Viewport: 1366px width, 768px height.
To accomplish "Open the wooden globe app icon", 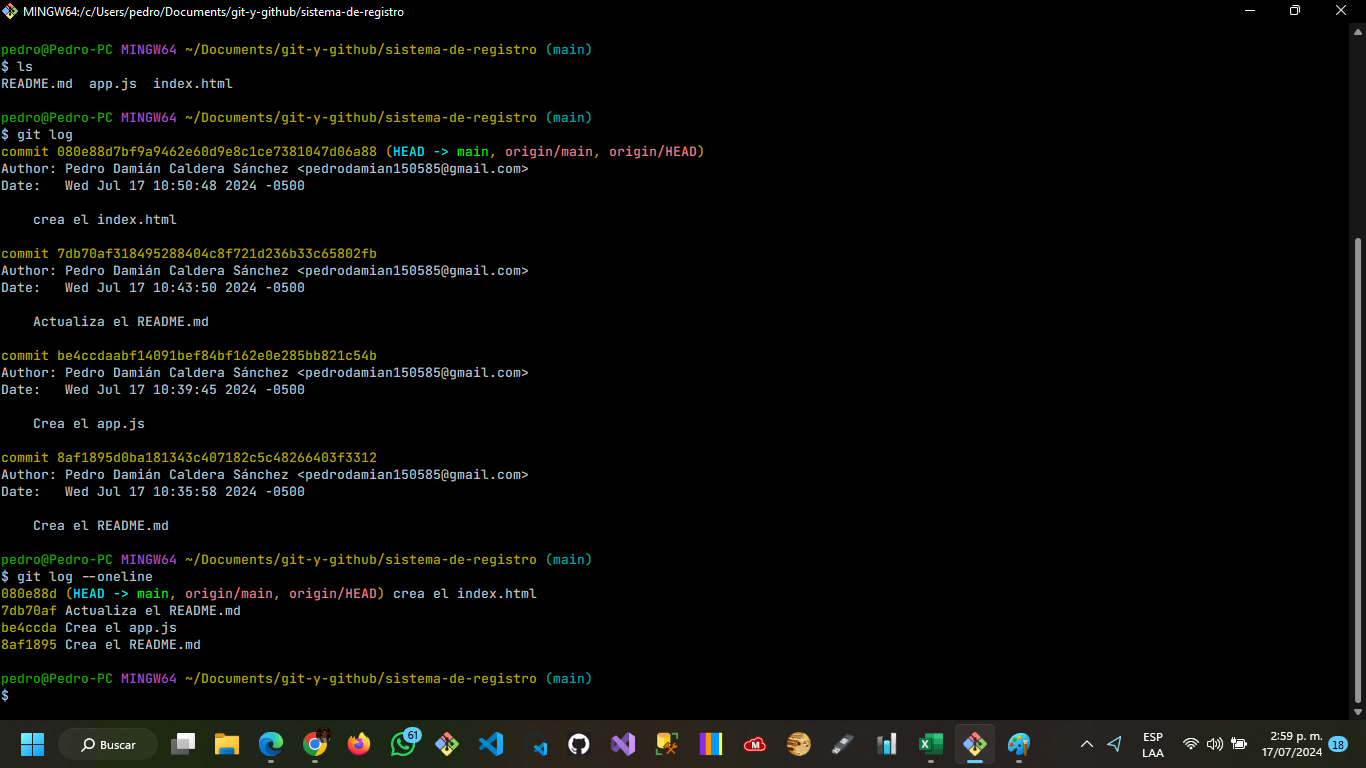I will click(x=799, y=744).
